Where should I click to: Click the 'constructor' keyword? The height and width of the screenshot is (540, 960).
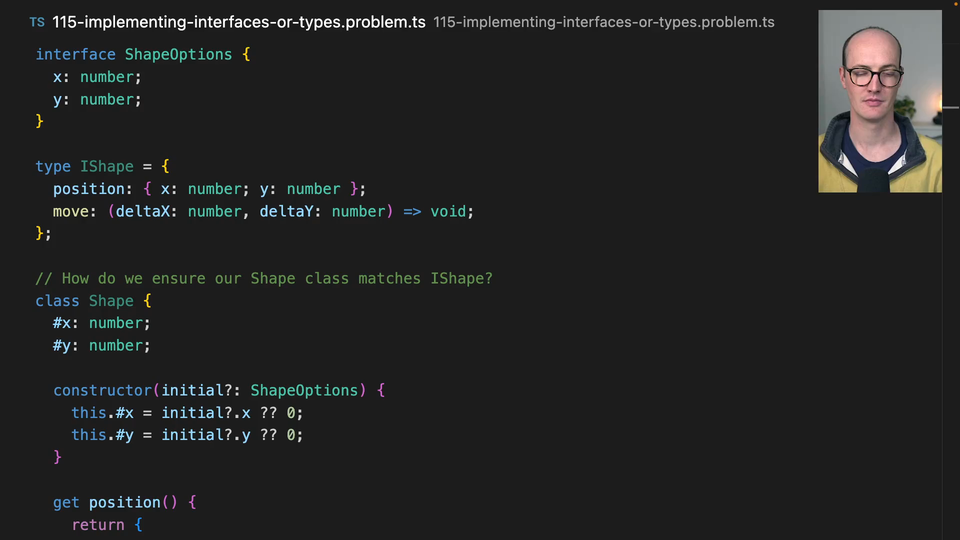[x=103, y=390]
